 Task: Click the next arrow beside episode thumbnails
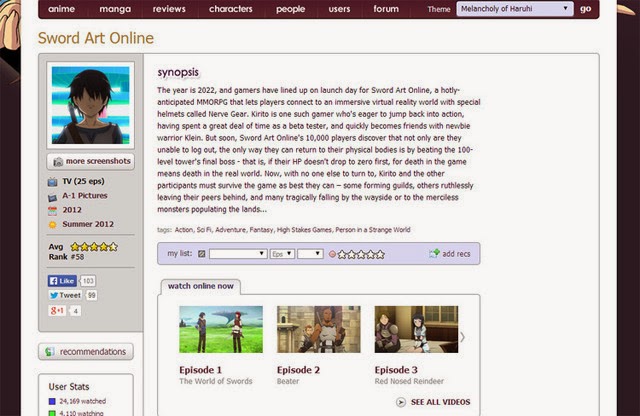click(463, 337)
